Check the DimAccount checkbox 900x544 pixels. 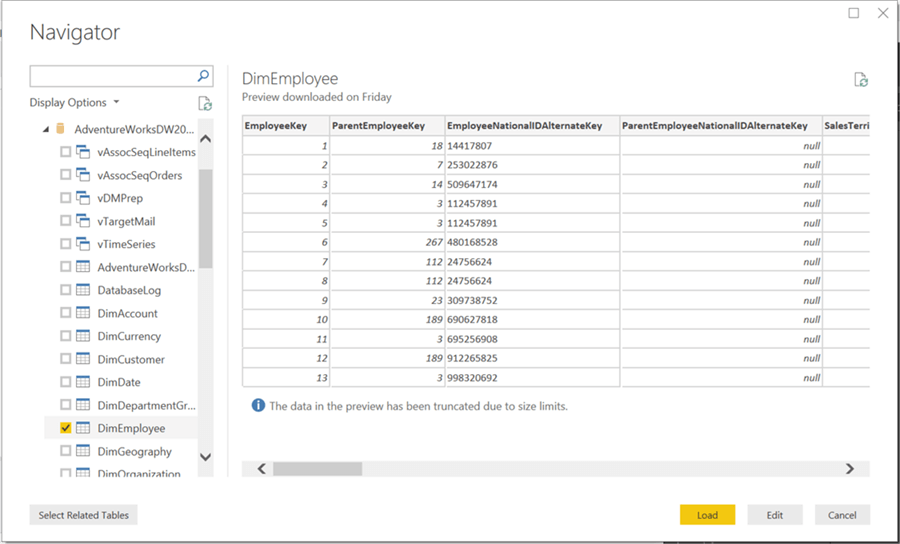[x=65, y=313]
